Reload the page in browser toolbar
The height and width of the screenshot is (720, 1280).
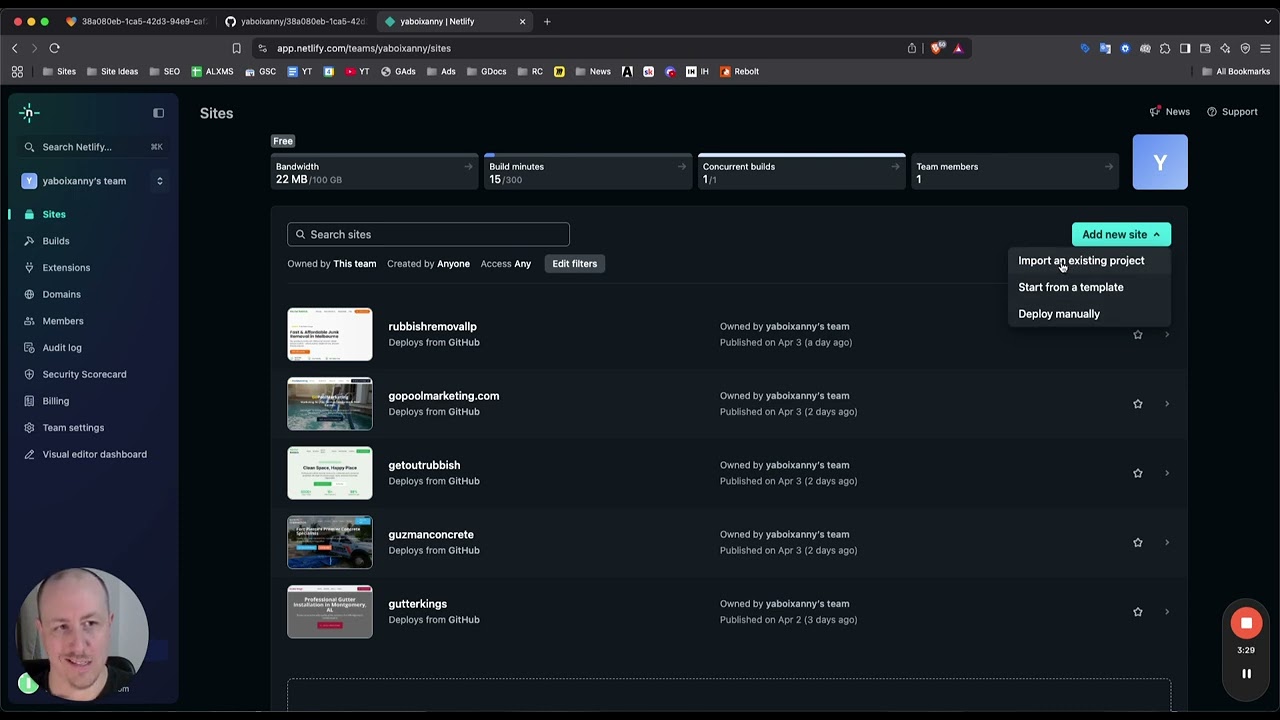tap(54, 48)
